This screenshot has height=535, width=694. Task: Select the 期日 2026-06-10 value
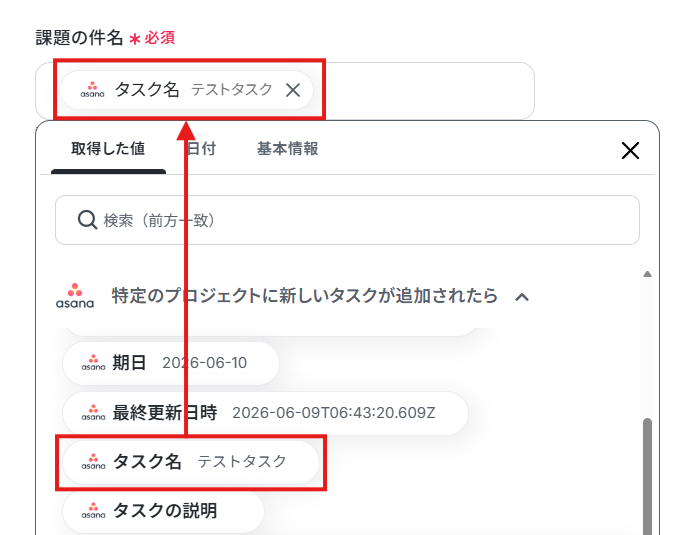click(x=171, y=363)
